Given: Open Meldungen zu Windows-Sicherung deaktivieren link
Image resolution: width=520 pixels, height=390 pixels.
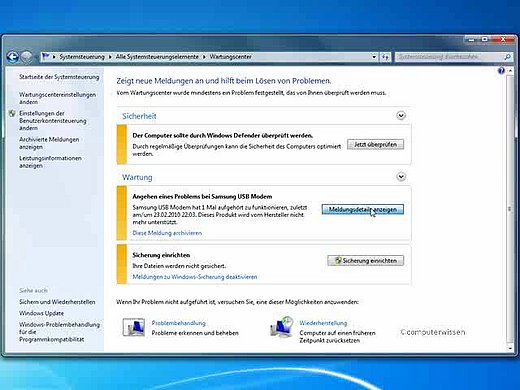Looking at the screenshot, I should pos(195,277).
